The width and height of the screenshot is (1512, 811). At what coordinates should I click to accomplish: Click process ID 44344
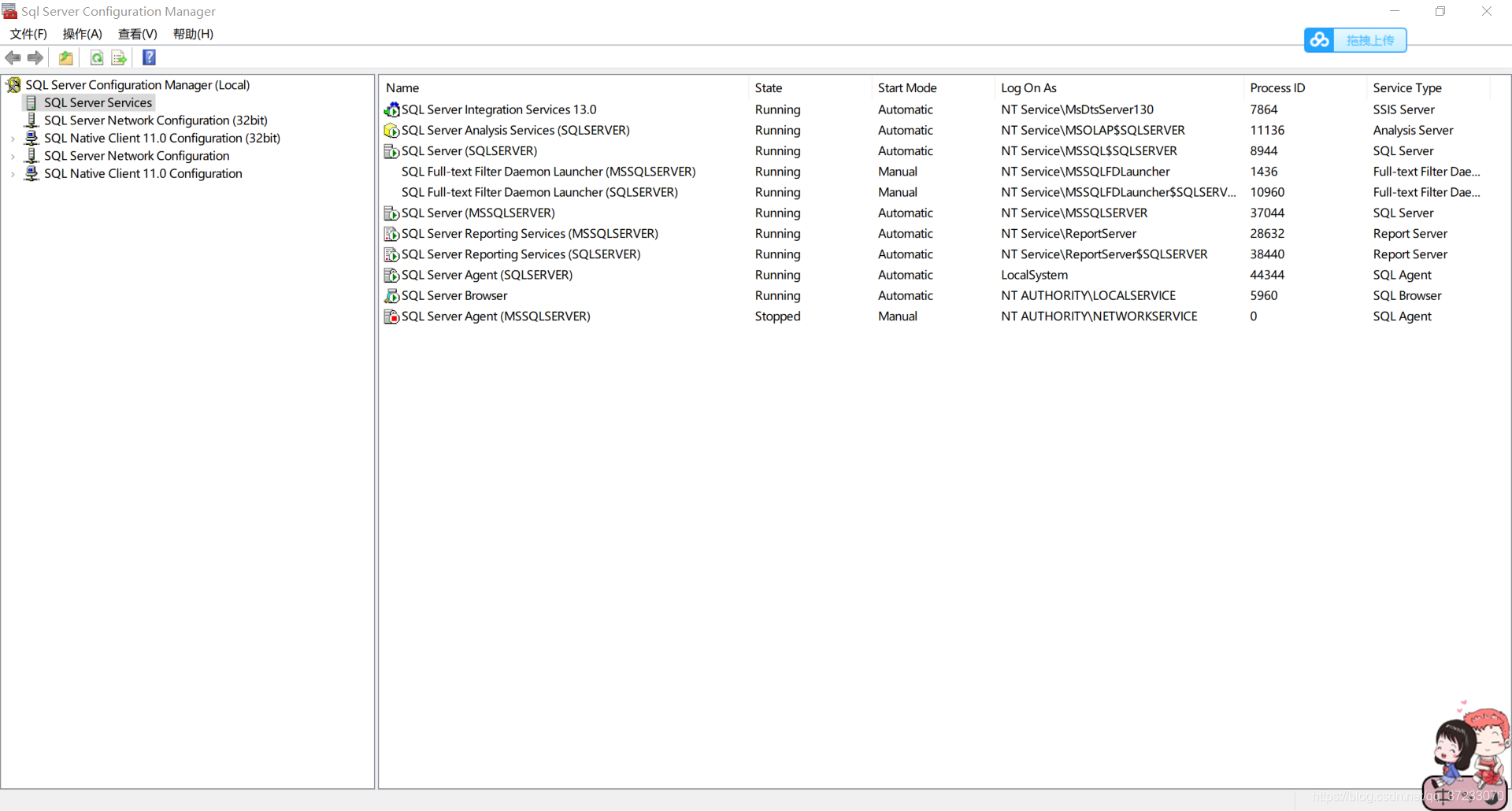[x=1267, y=275]
